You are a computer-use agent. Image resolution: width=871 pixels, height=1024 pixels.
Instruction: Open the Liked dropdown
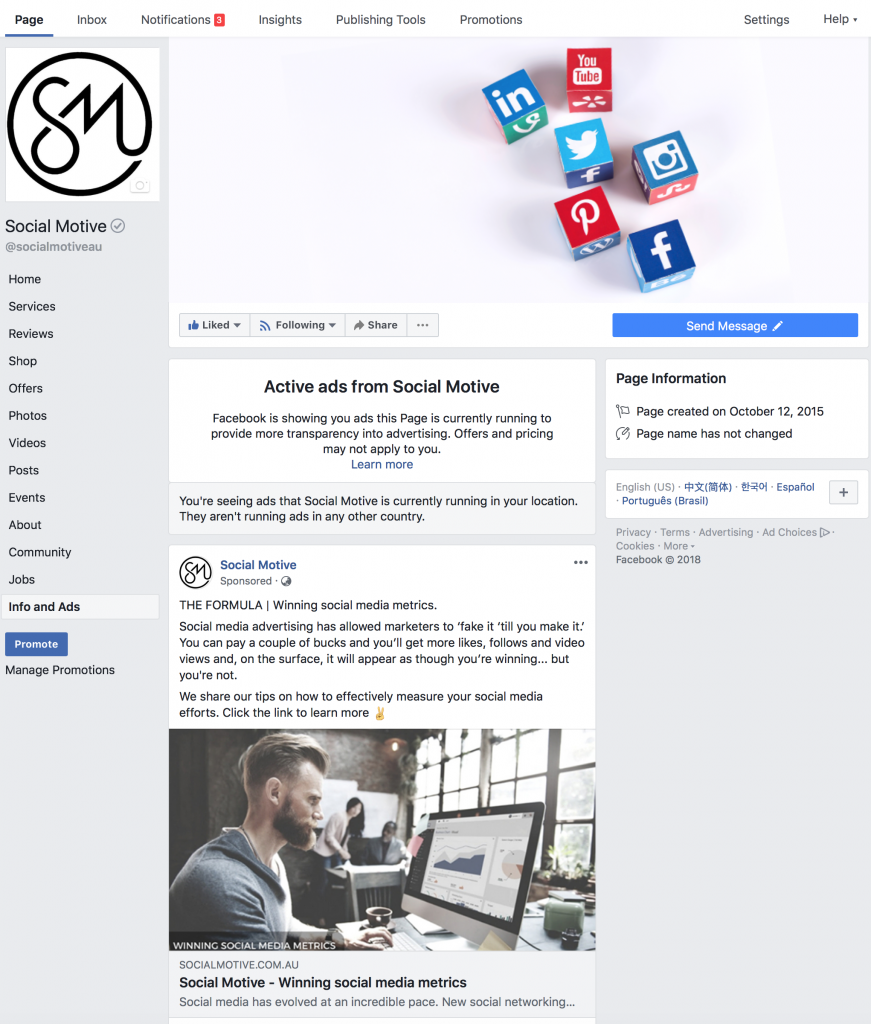[215, 325]
